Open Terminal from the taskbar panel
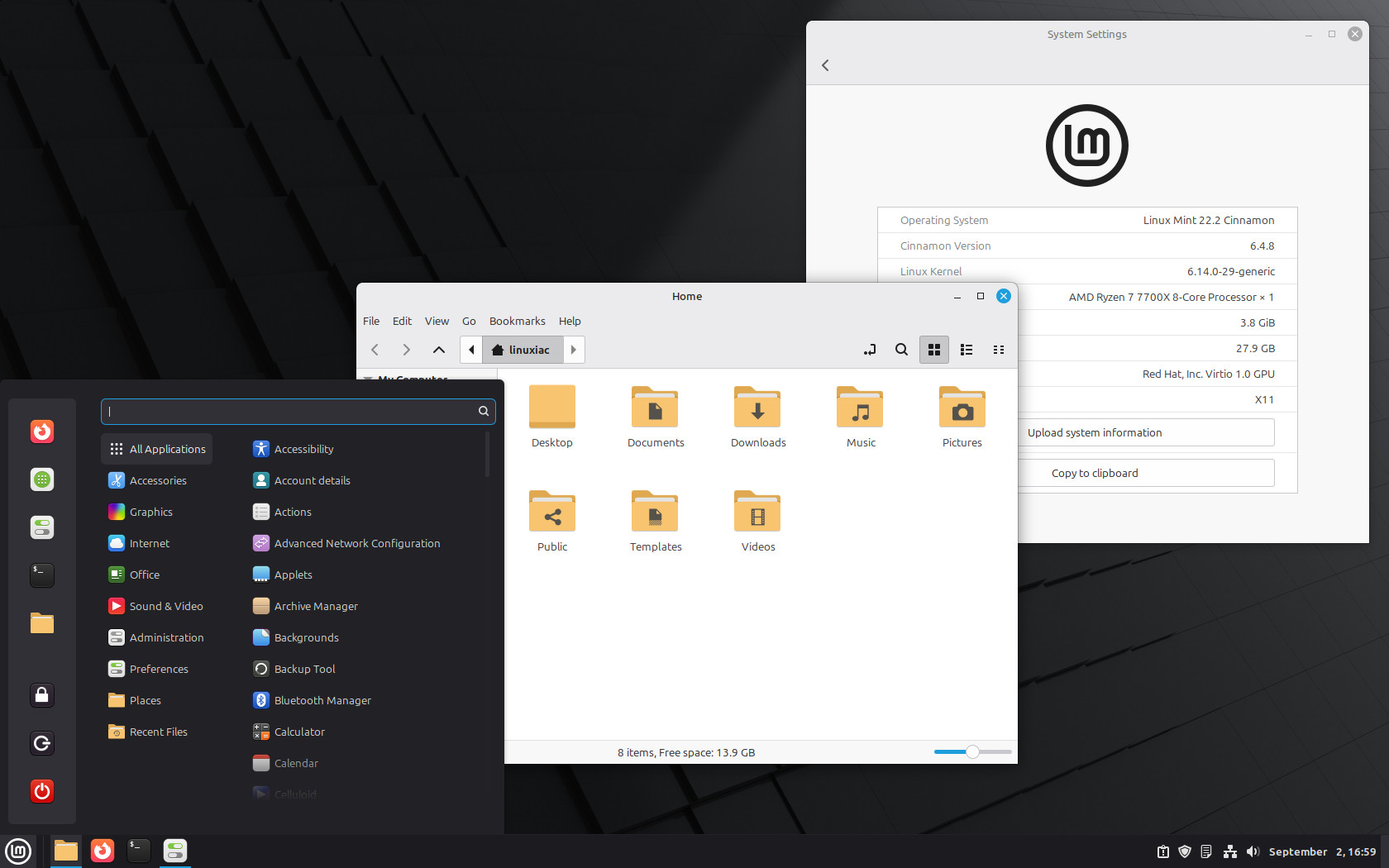The image size is (1389, 868). pyautogui.click(x=138, y=851)
